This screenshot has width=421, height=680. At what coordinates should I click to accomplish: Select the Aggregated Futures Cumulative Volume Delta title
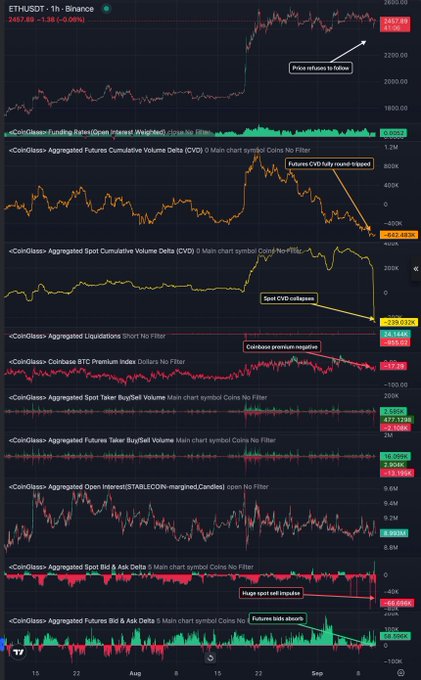[106, 150]
